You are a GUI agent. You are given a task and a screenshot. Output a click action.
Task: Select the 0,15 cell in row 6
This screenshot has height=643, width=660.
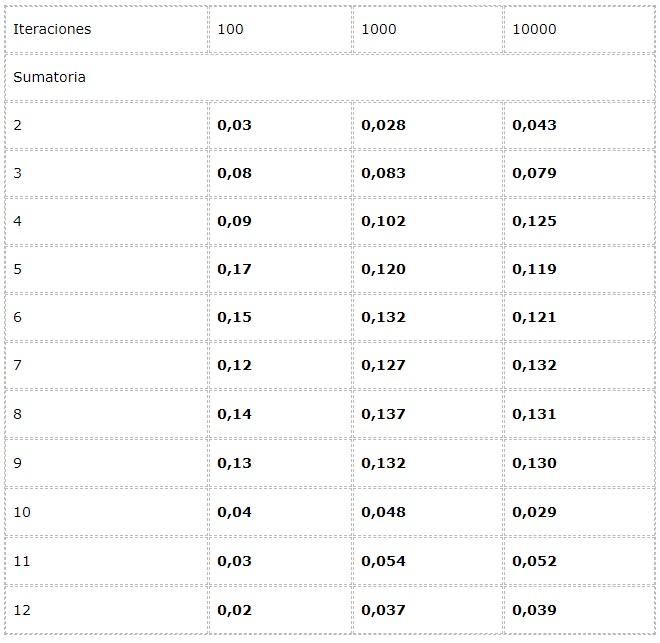[x=234, y=317]
